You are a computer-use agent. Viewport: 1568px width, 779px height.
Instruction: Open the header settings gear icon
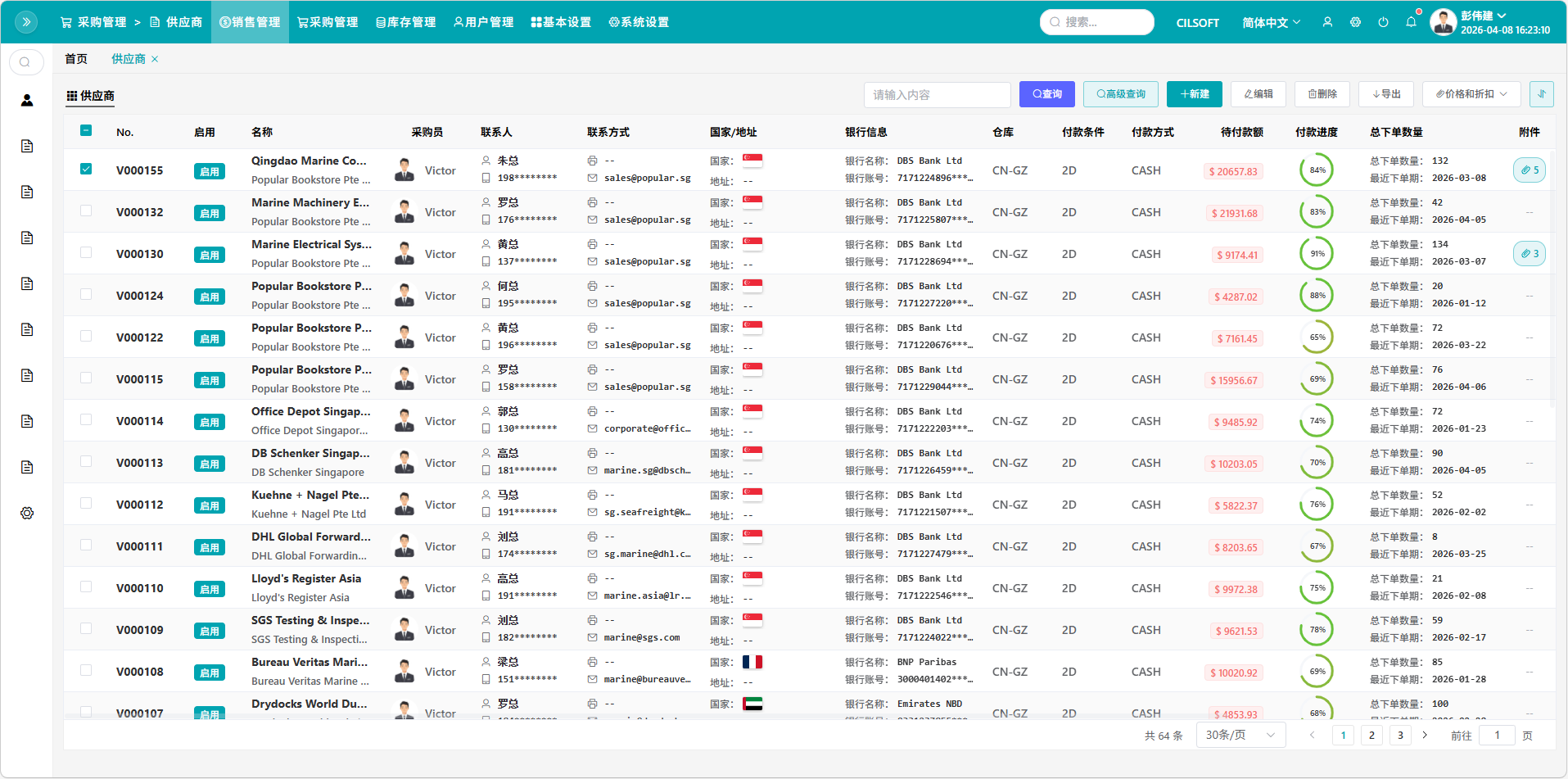tap(1355, 22)
